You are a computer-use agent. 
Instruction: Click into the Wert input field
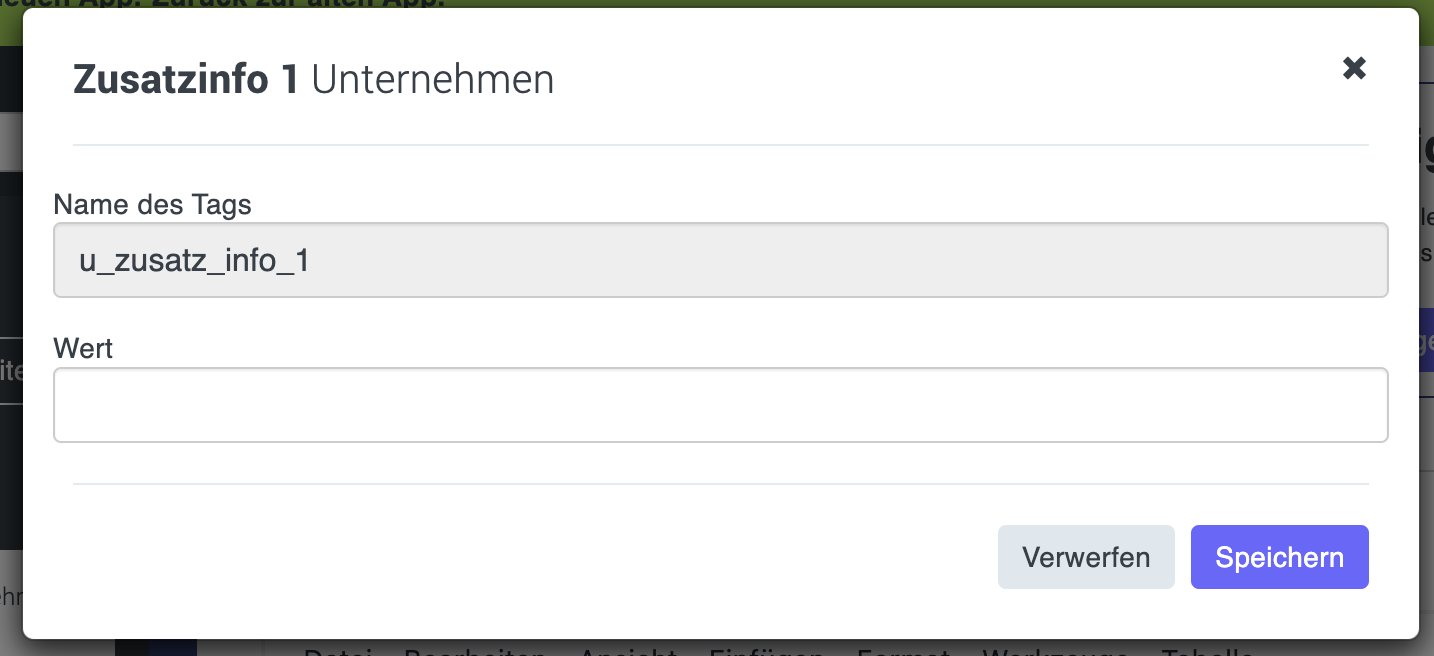click(720, 405)
